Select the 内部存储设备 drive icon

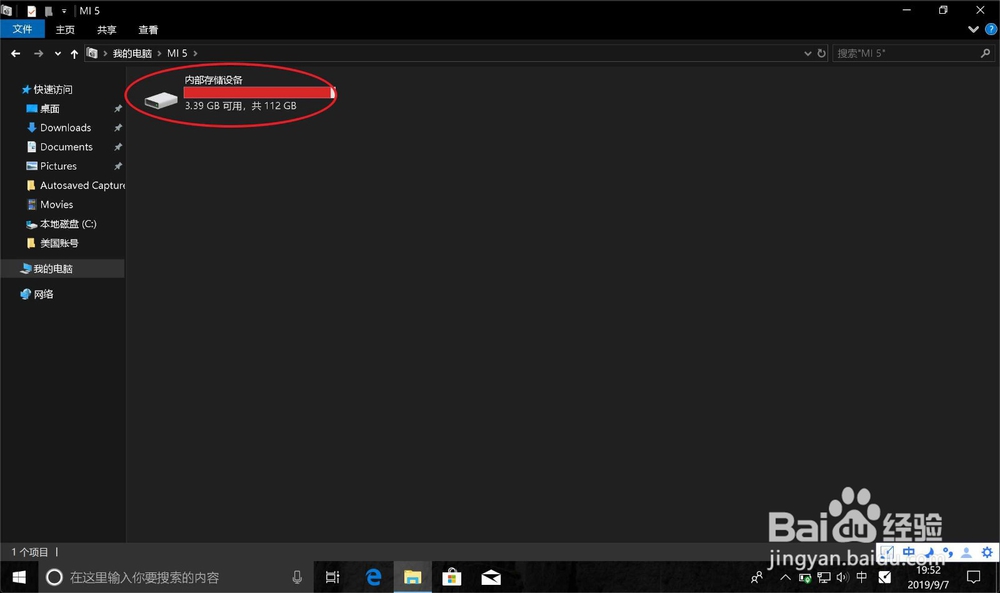point(161,99)
